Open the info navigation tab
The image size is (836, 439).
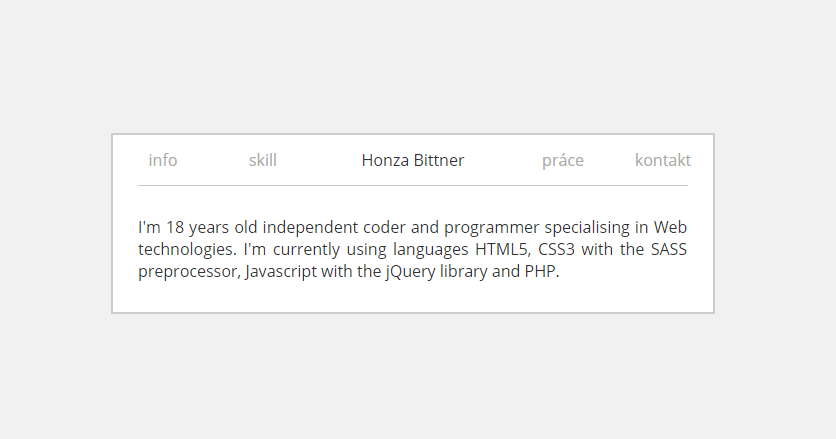[x=163, y=160]
